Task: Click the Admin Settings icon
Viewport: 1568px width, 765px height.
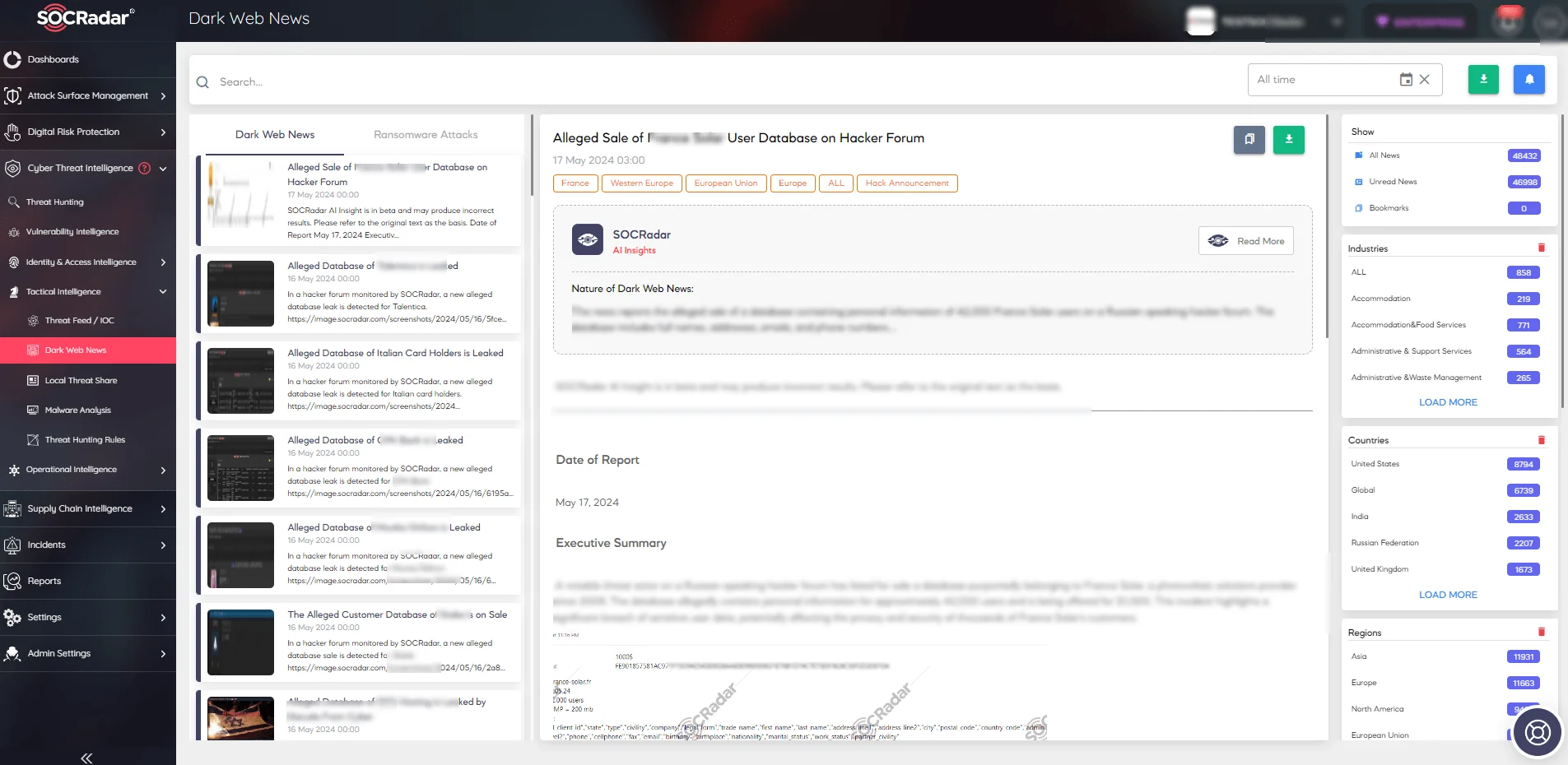Action: click(x=12, y=654)
